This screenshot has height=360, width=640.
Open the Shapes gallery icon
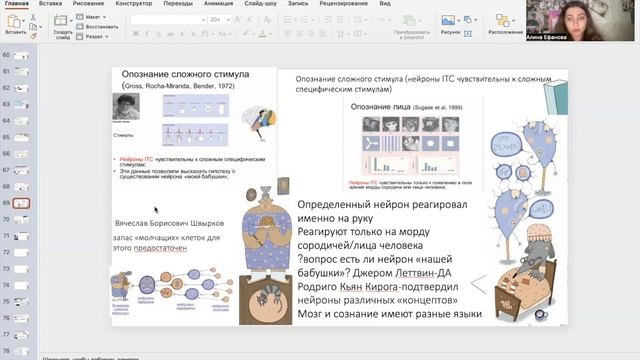pos(468,19)
